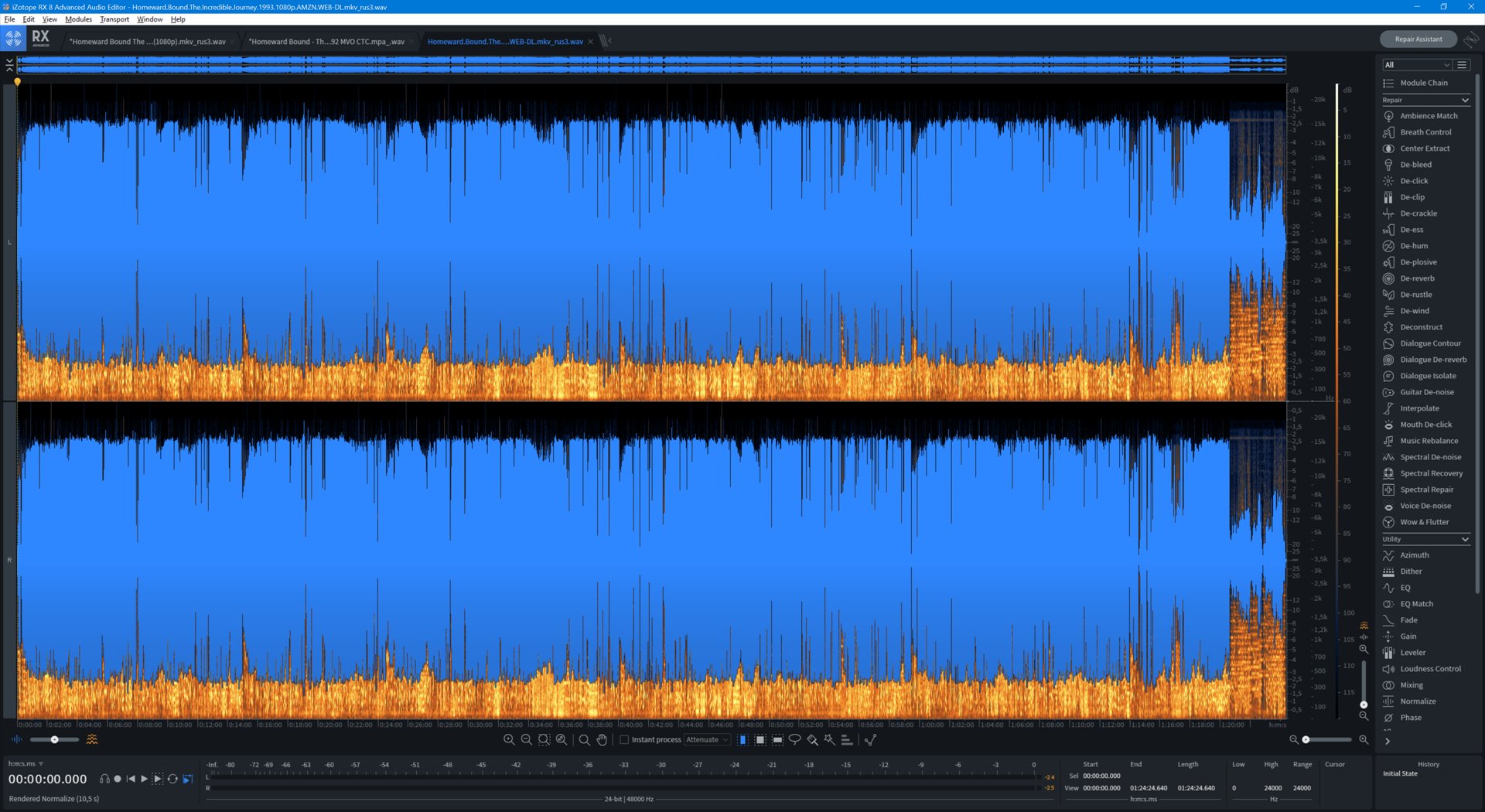1485x812 pixels.
Task: Adjust the waveform/spectrogram opacity slider
Action: tap(54, 740)
